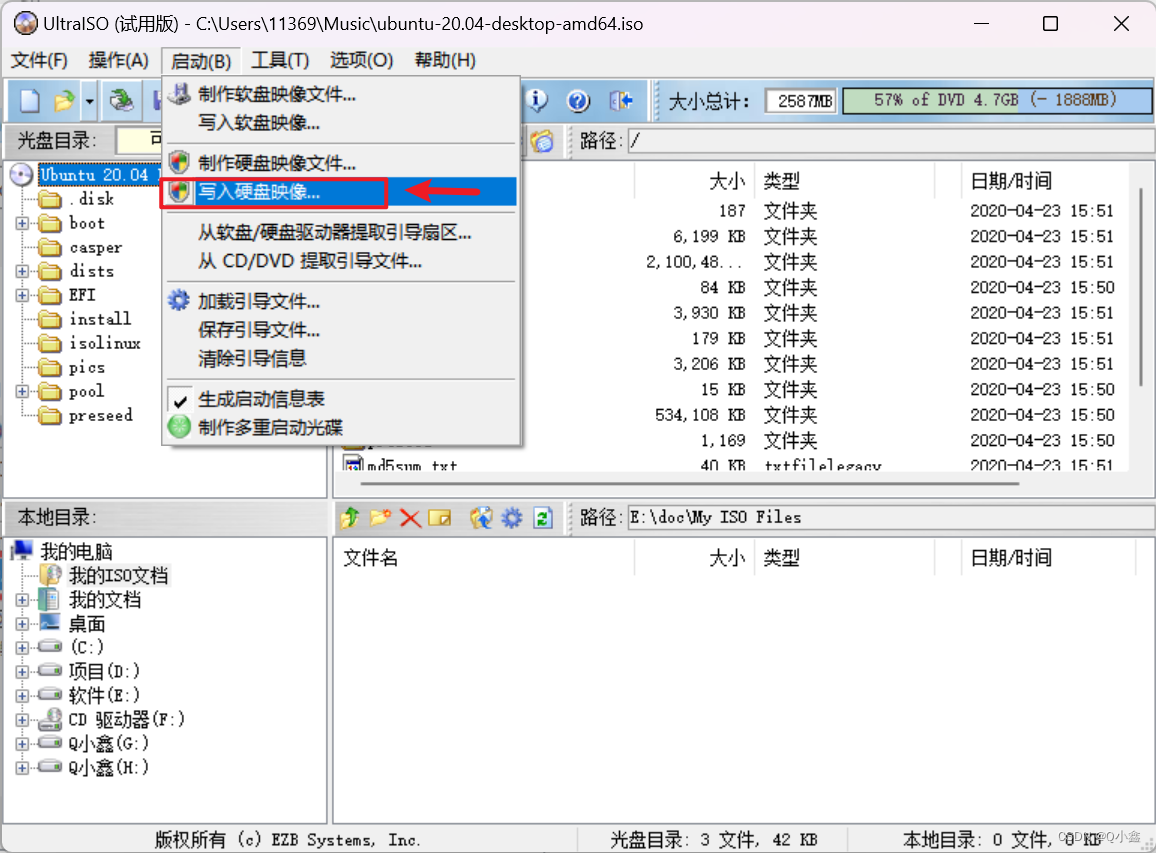Screen dimensions: 1156x853
Task: Select the Q小鑫(H:) drive
Action: [x=108, y=767]
